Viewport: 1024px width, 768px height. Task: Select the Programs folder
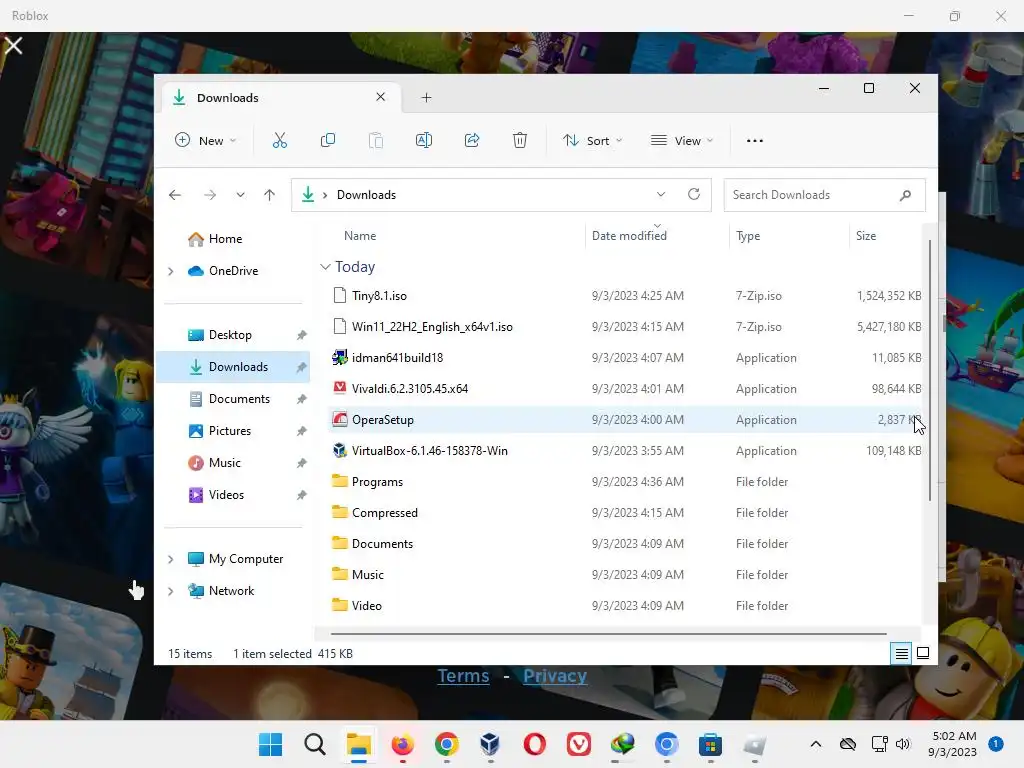(x=625, y=482)
